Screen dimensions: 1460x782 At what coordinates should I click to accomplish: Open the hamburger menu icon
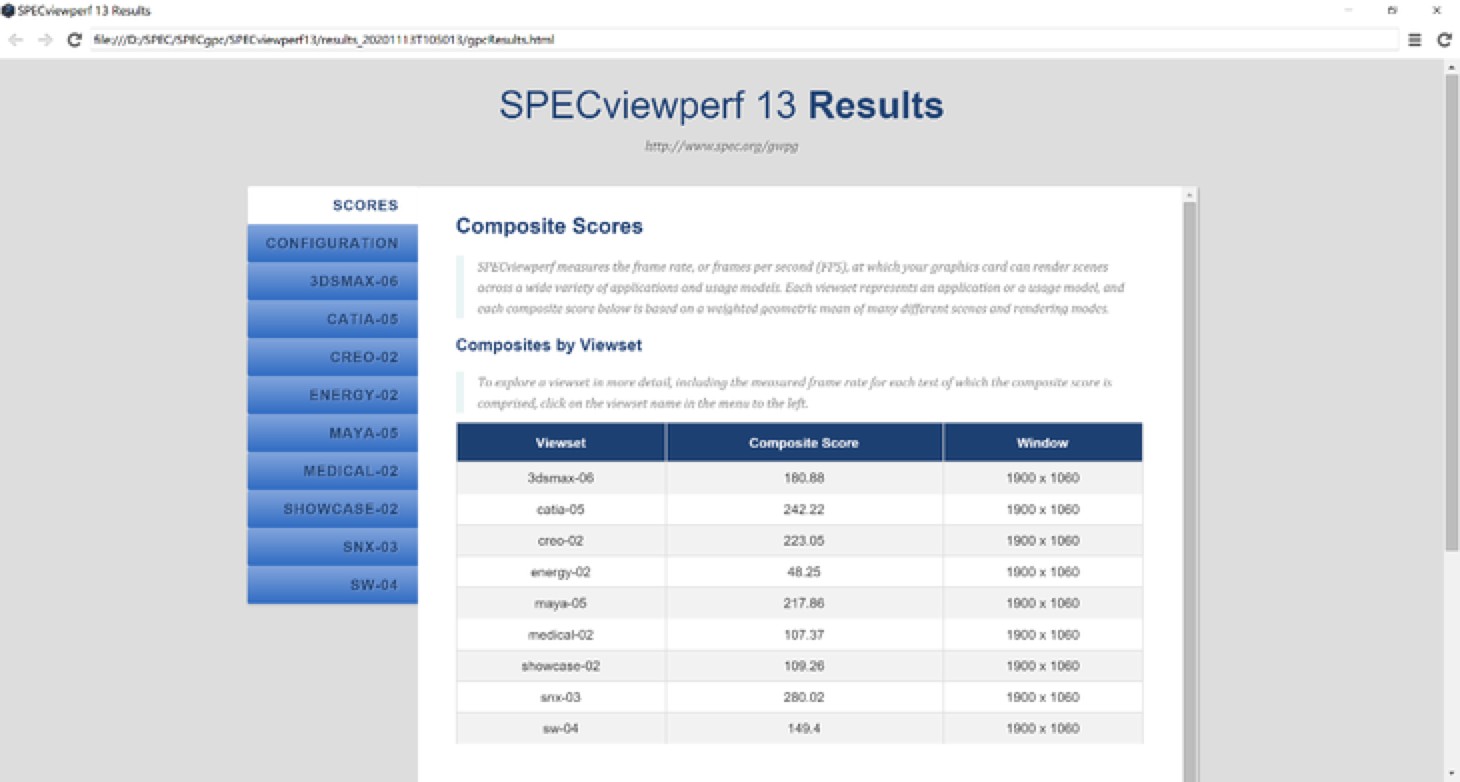[1414, 40]
